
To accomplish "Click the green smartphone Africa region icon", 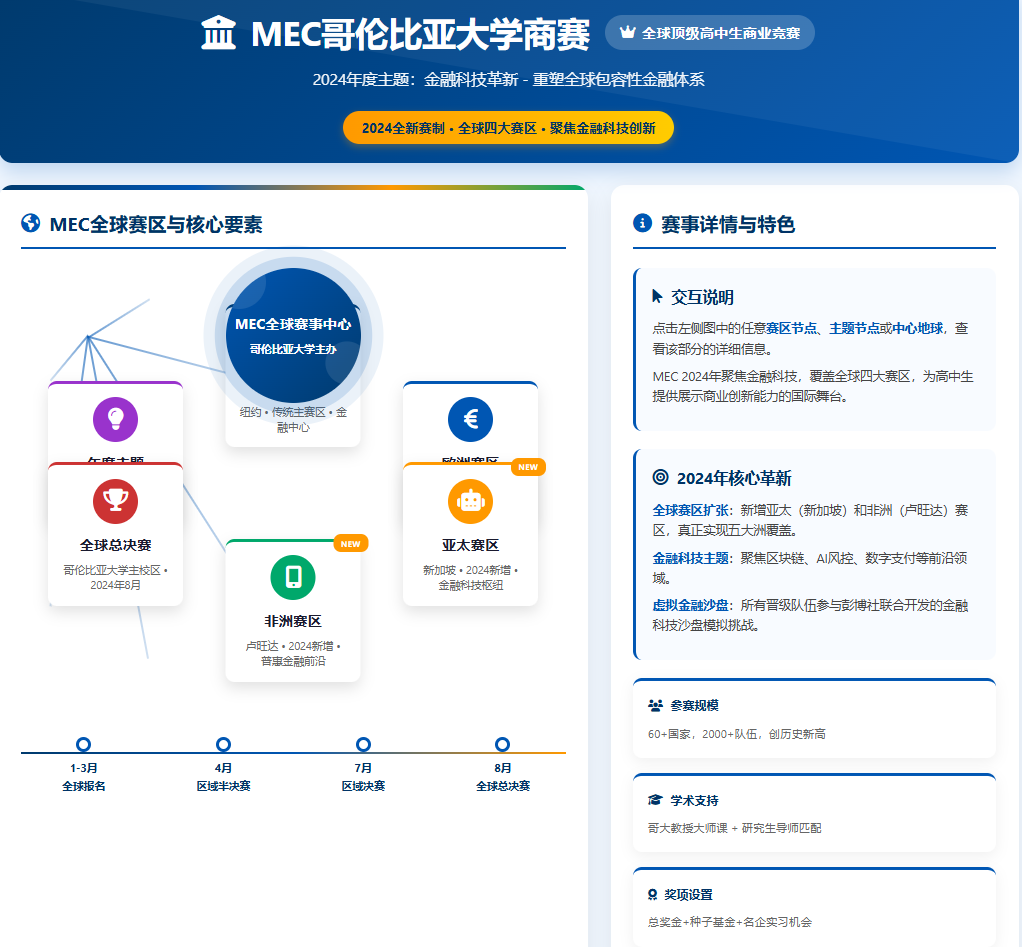I will tap(293, 577).
